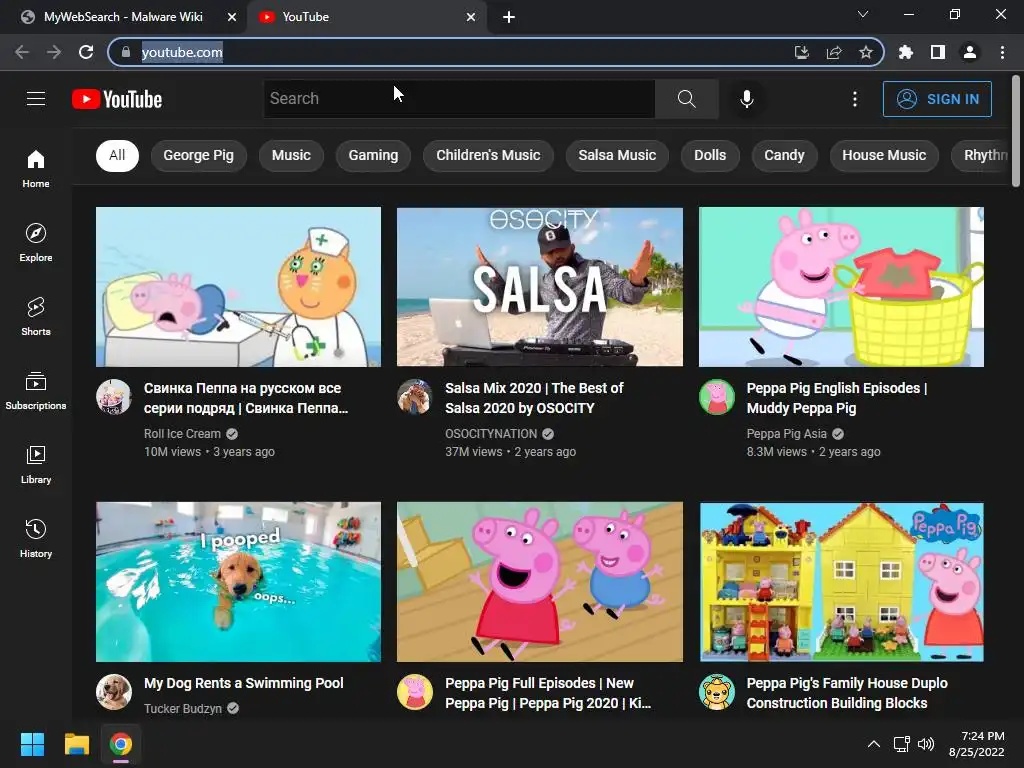Viewport: 1024px width, 768px height.
Task: Click Roll Ice Cream channel avatar
Action: tap(114, 396)
